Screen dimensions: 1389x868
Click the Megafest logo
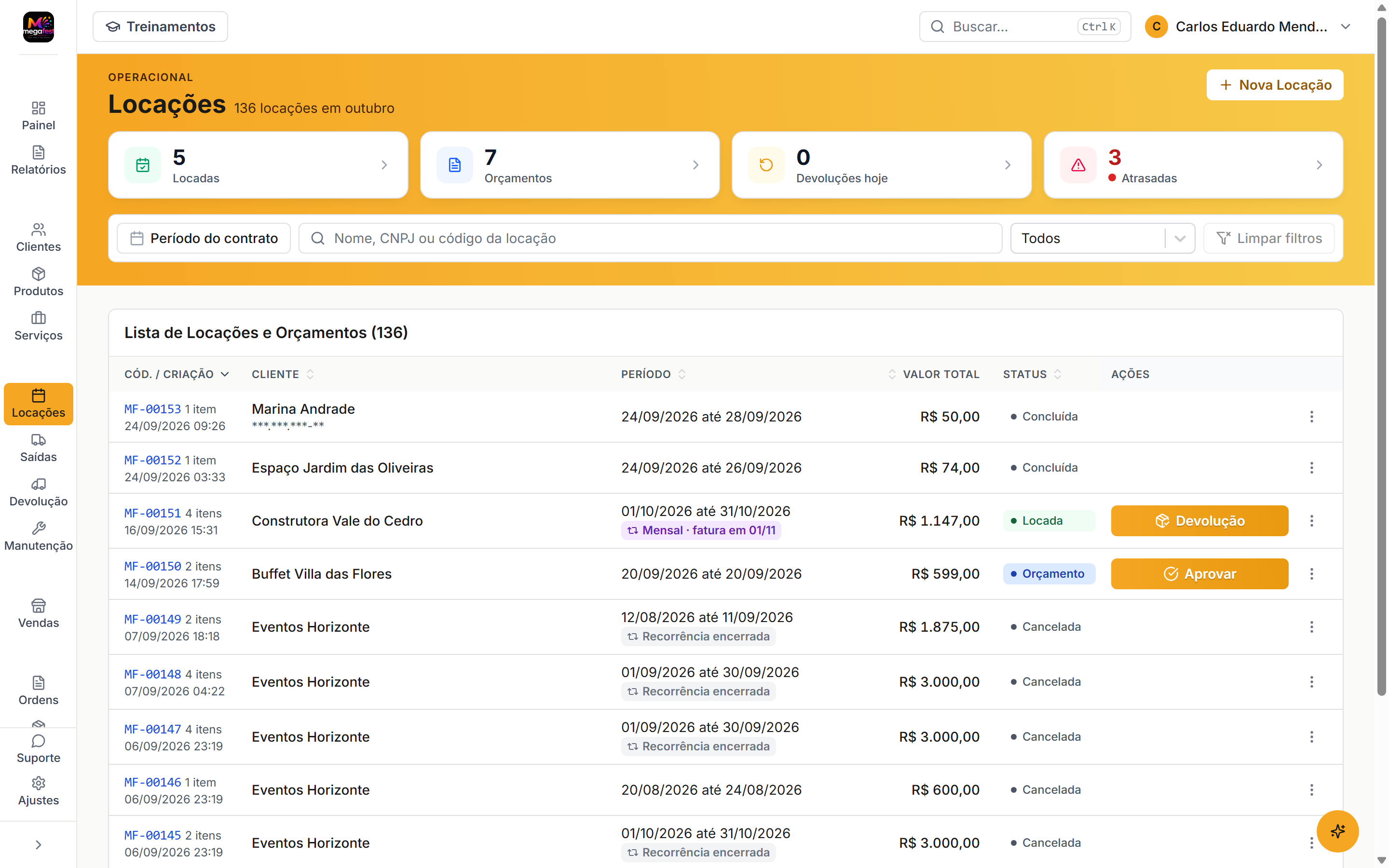[x=39, y=27]
